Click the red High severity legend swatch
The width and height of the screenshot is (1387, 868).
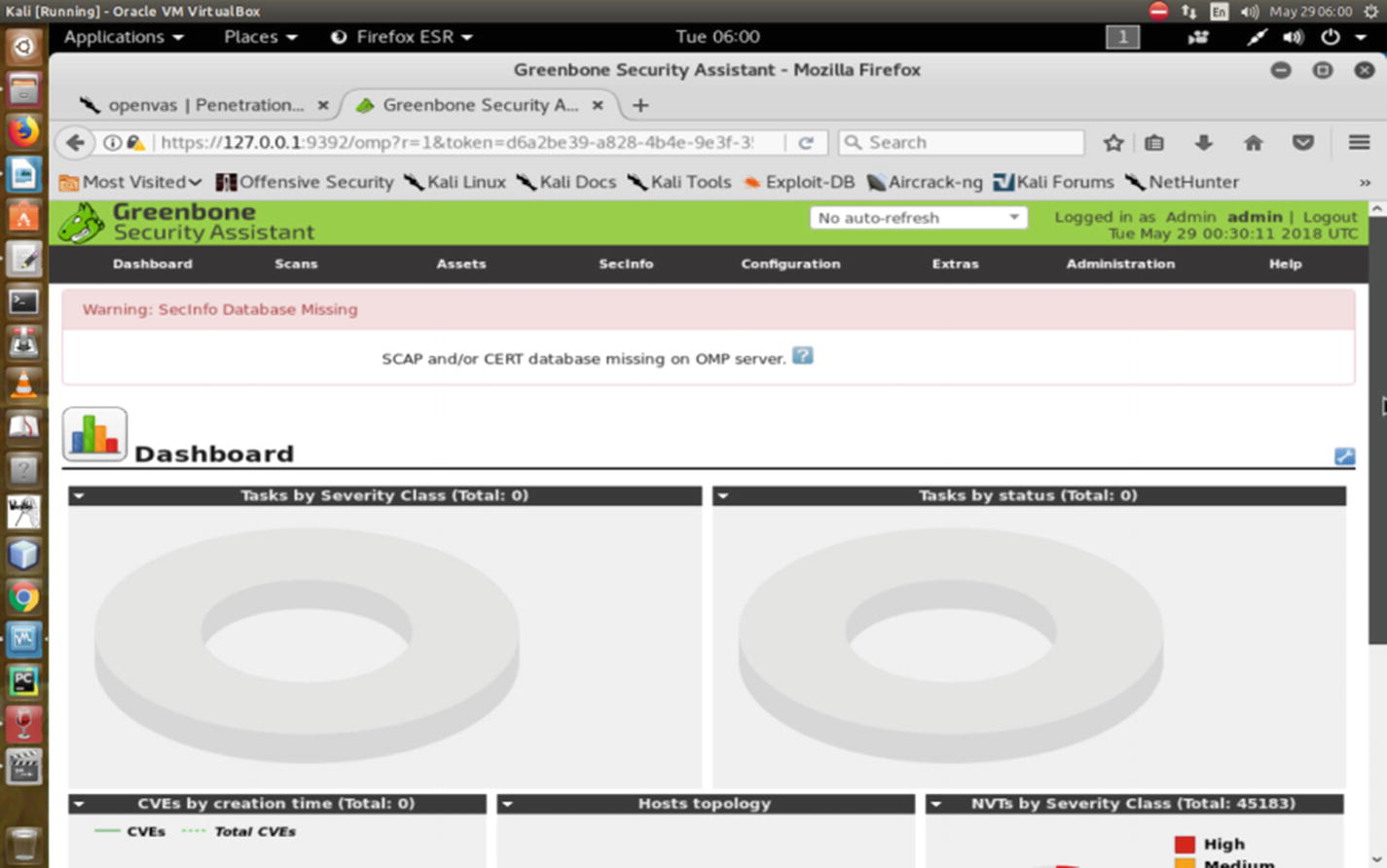(1185, 845)
